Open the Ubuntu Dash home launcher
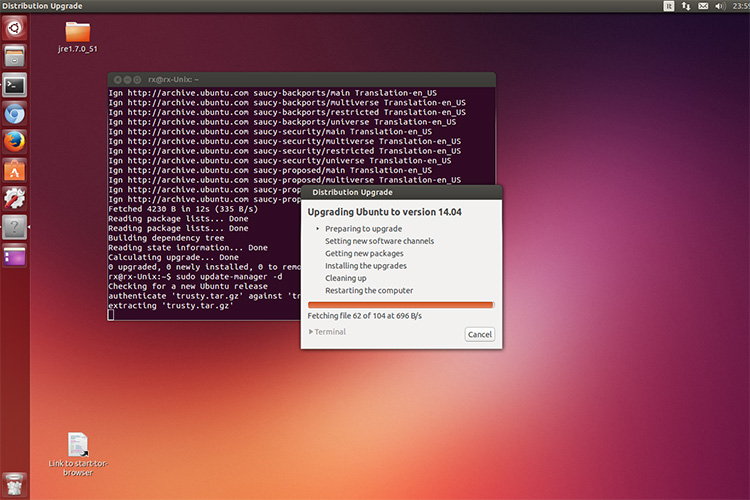Screen dimensions: 750x500 [14, 28]
